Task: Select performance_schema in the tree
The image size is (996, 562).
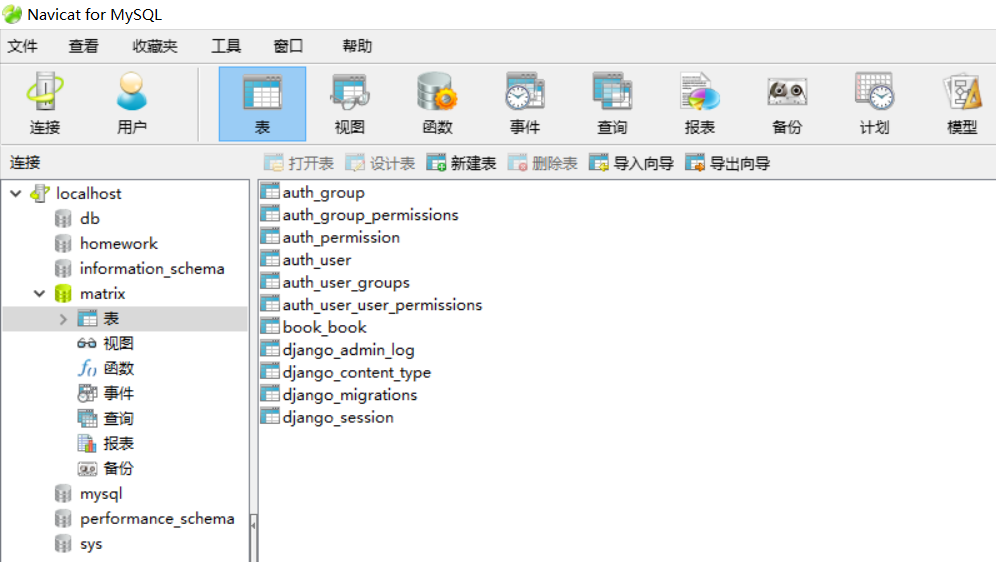Action: (x=157, y=519)
